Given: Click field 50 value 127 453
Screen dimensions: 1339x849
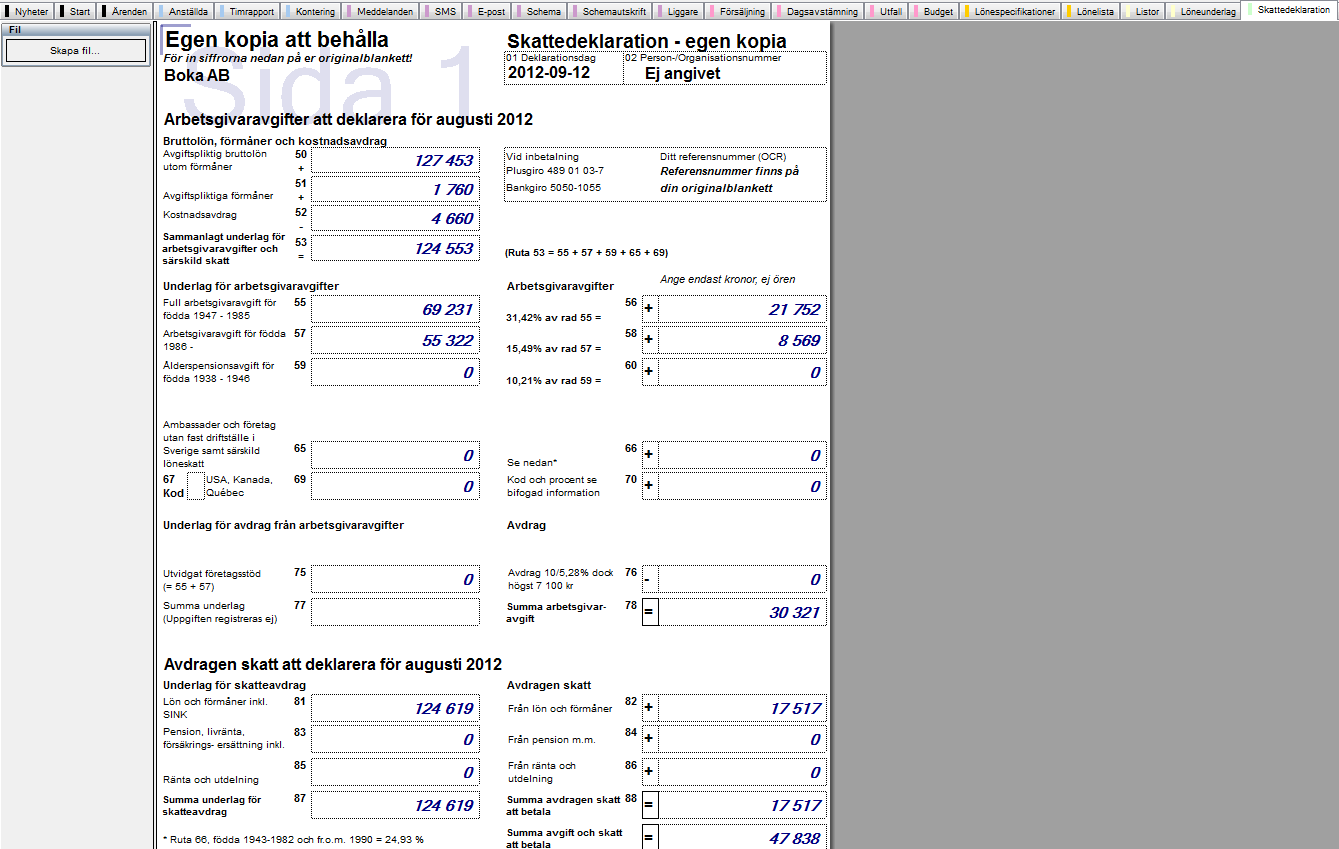Looking at the screenshot, I should coord(395,160).
